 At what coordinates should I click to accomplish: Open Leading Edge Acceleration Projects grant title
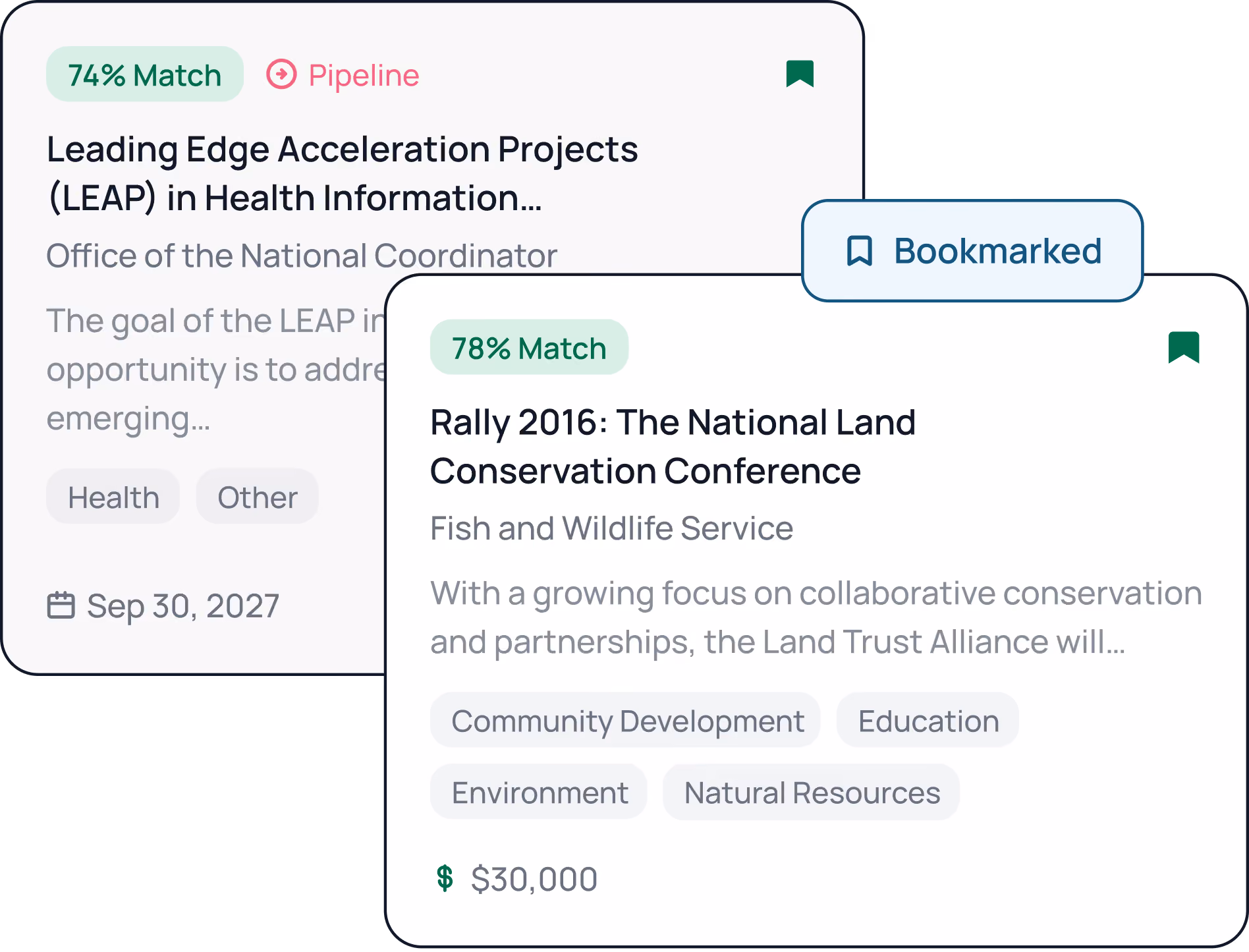(343, 173)
